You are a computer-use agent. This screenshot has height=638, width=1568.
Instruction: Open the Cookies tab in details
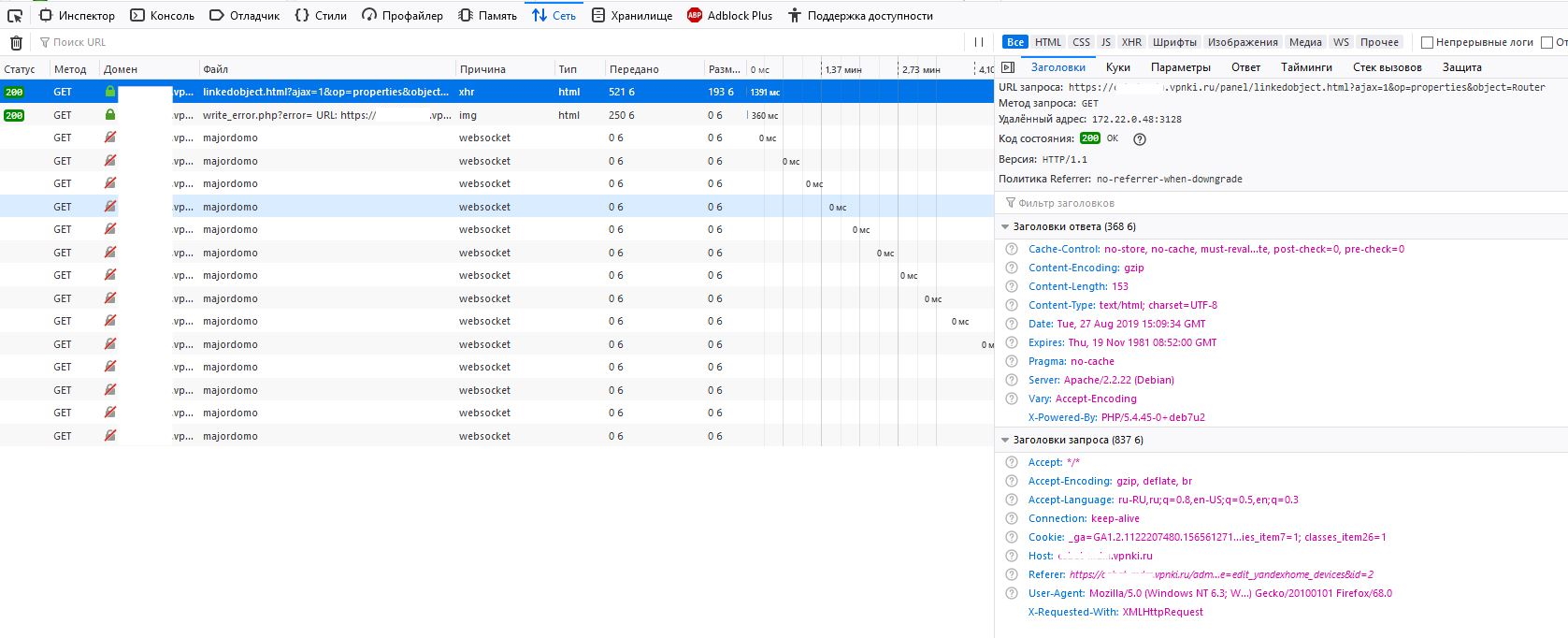pos(1117,67)
